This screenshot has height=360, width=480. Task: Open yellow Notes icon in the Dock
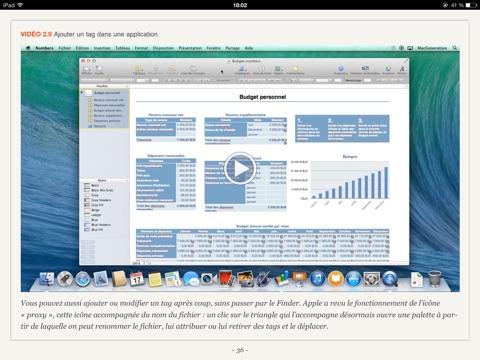click(x=155, y=279)
